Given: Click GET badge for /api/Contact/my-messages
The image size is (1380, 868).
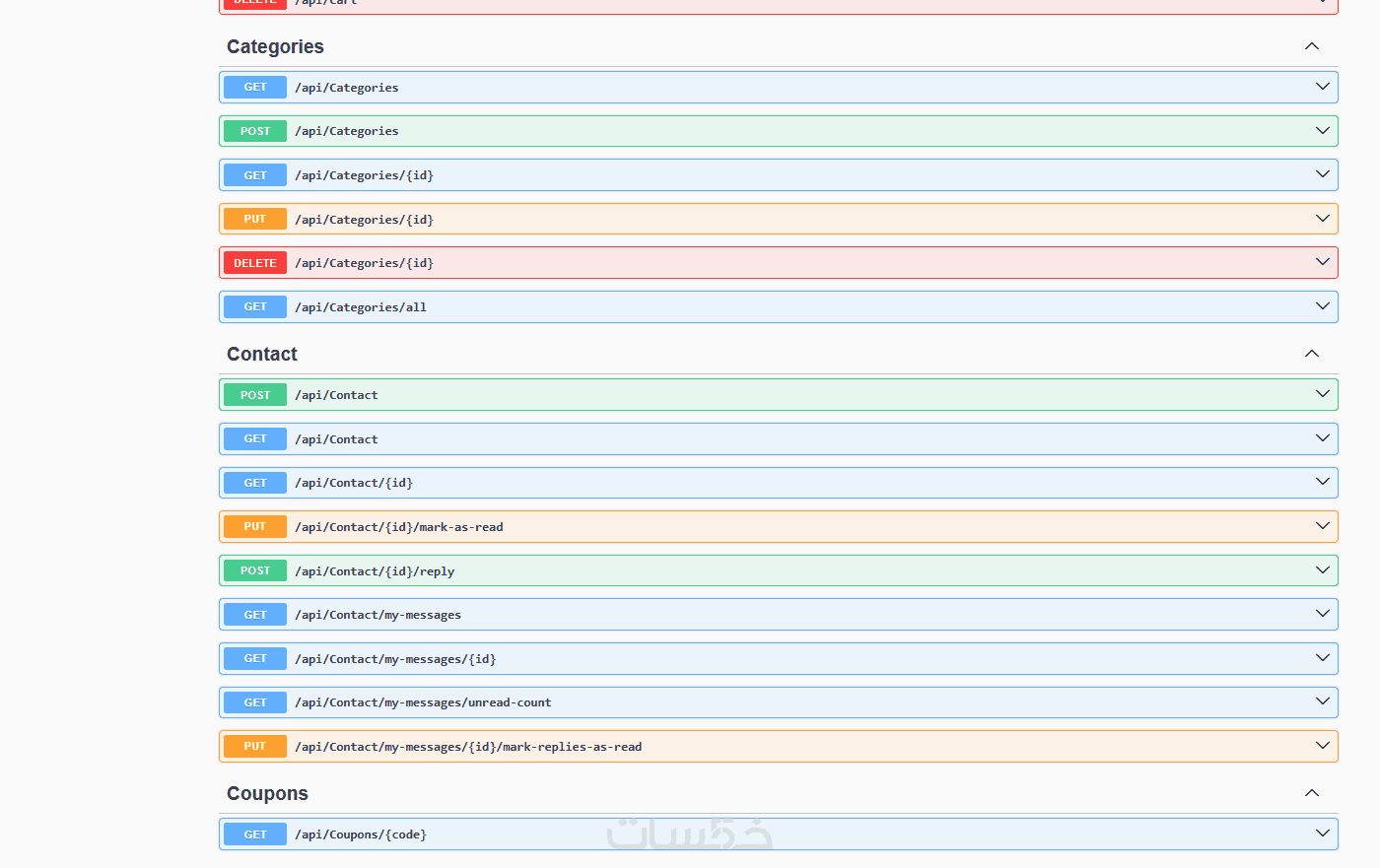Looking at the screenshot, I should click(255, 615).
